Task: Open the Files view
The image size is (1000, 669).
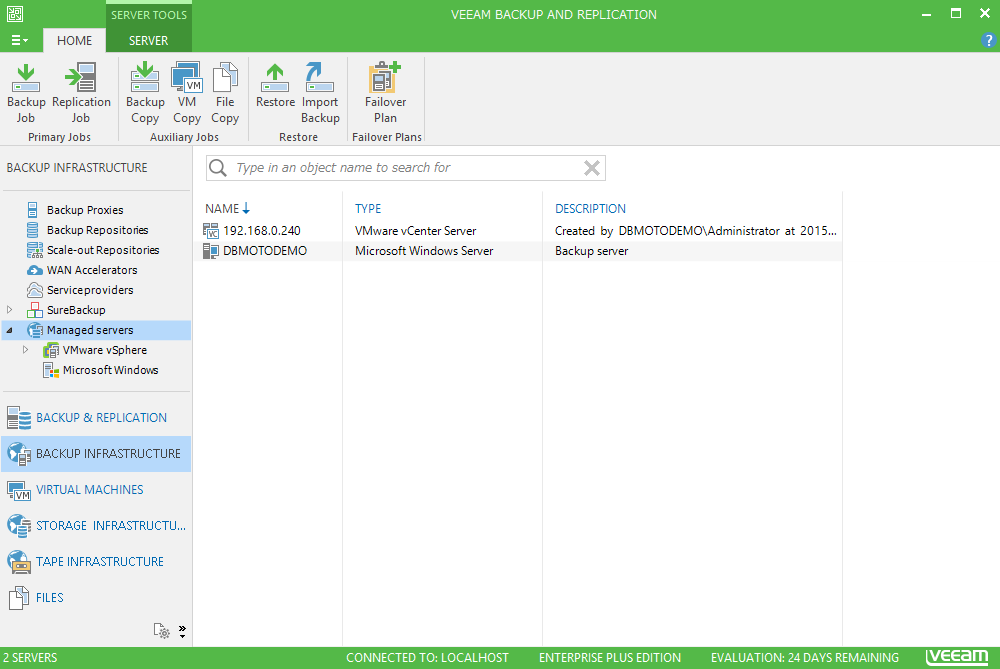Action: 96,598
